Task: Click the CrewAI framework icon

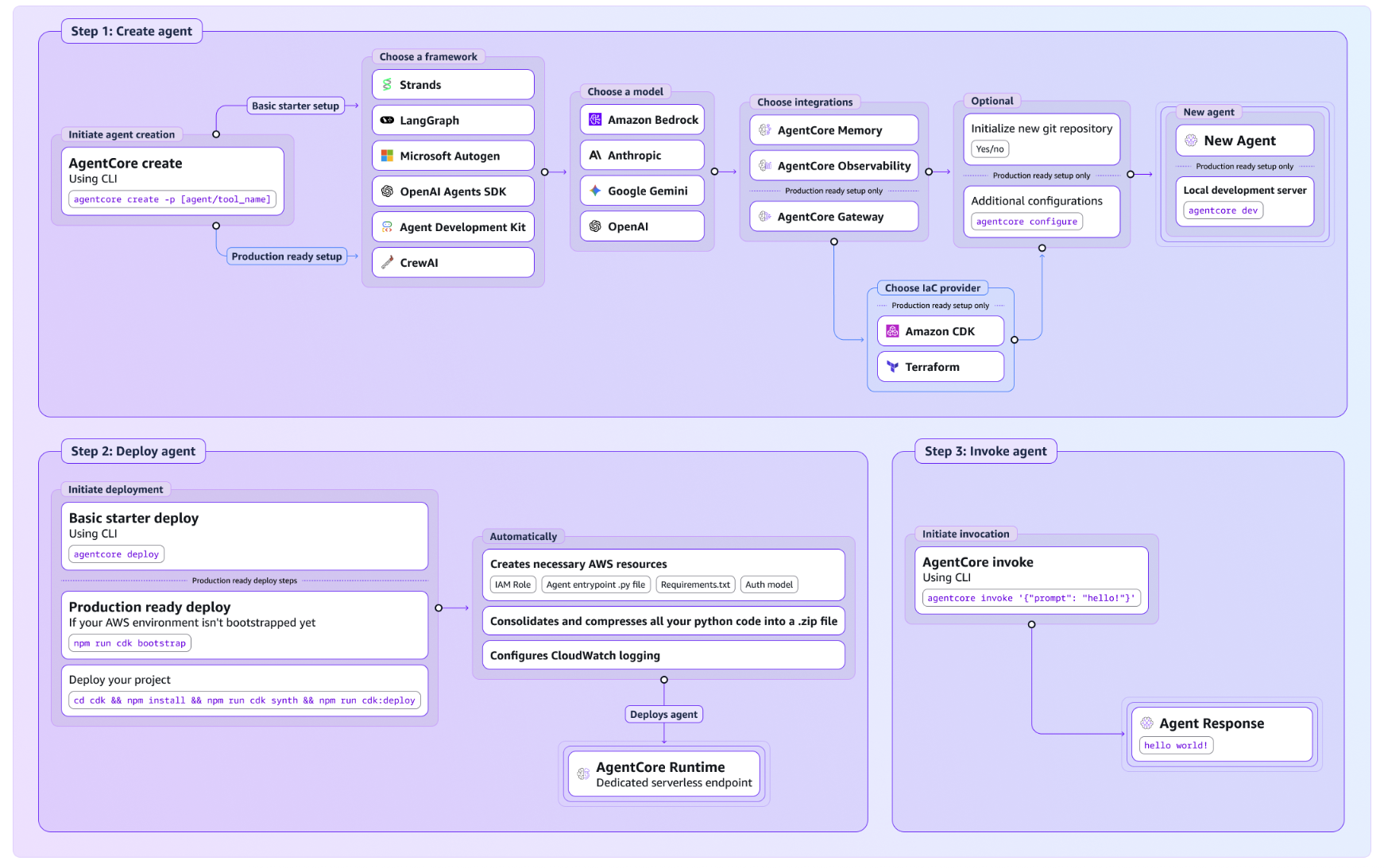Action: click(387, 263)
